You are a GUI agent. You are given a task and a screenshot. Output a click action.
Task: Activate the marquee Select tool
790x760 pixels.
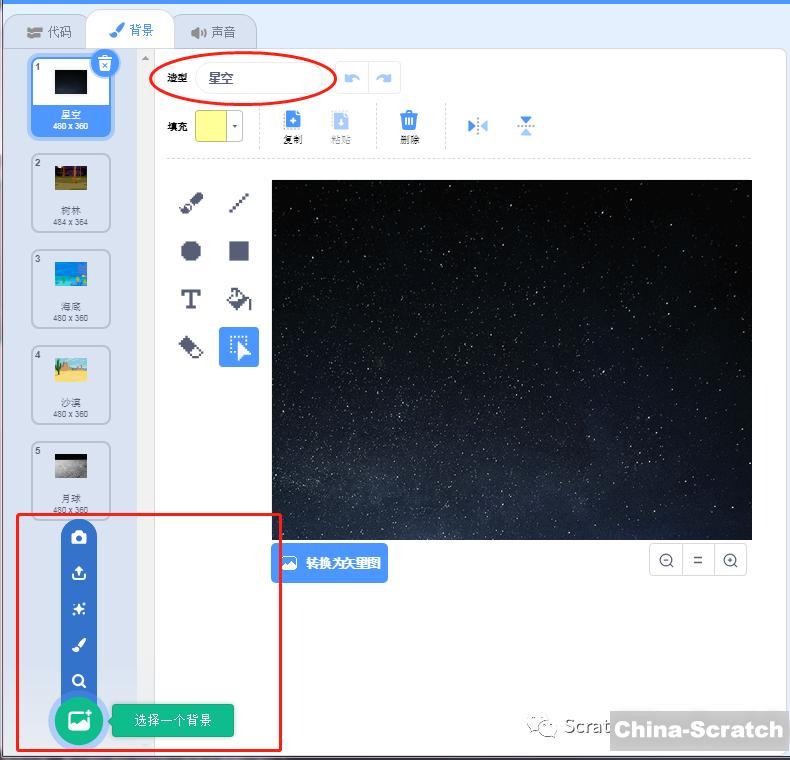239,347
